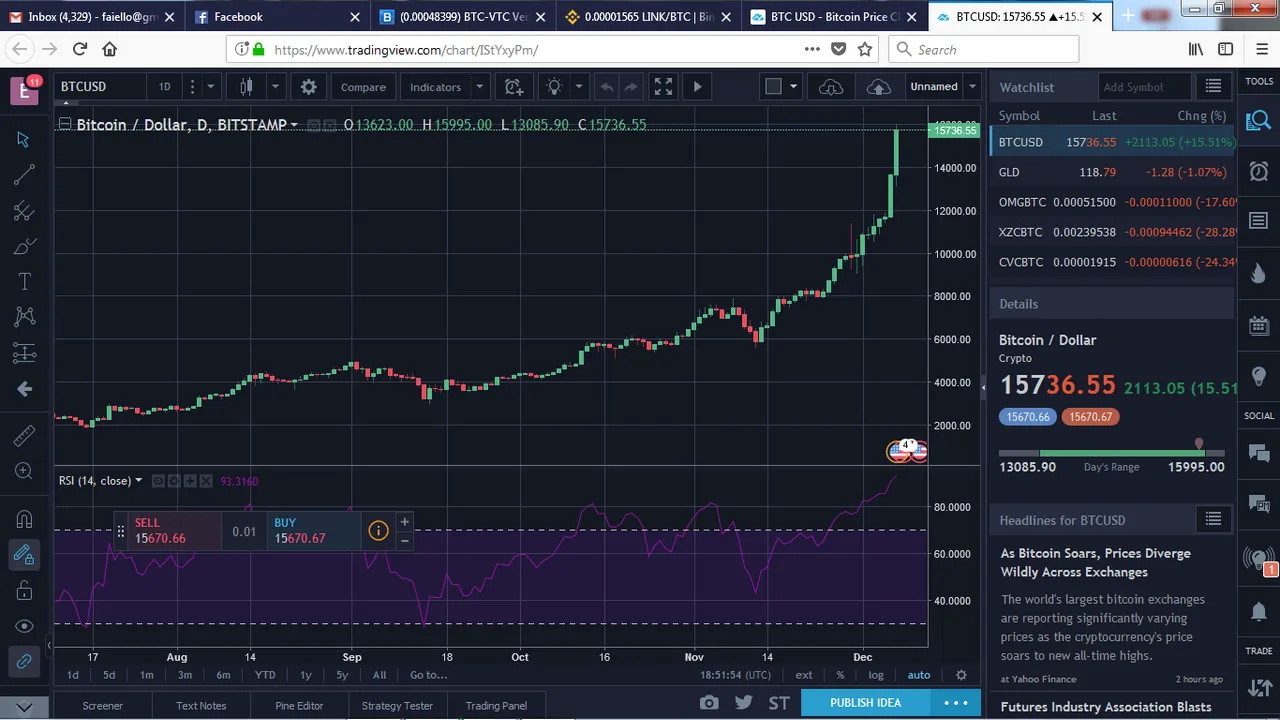Screen dimensions: 1280x720
Task: Open the publish idea options ellipsis
Action: (x=956, y=703)
